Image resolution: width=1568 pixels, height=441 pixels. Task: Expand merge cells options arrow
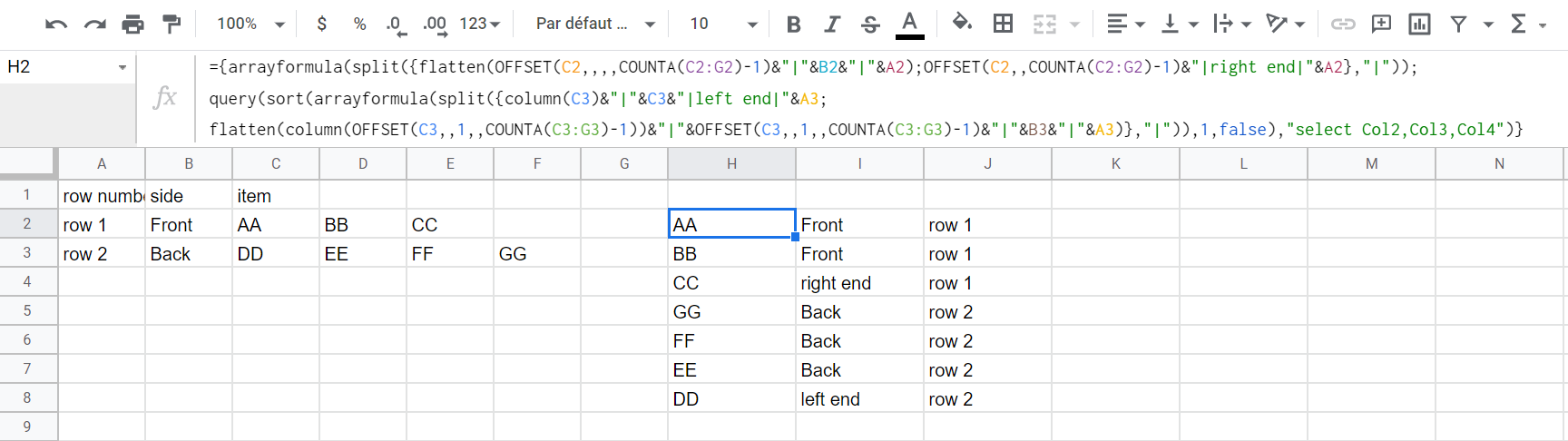coord(1074,24)
